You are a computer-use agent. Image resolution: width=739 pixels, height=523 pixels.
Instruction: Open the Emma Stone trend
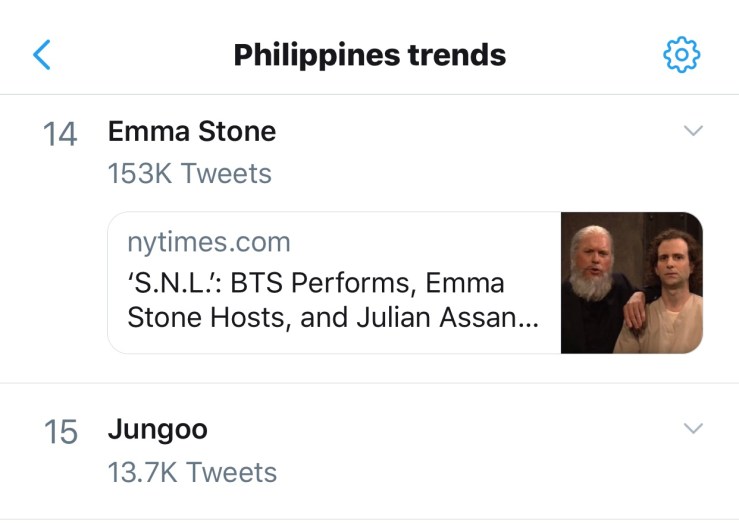pos(191,131)
